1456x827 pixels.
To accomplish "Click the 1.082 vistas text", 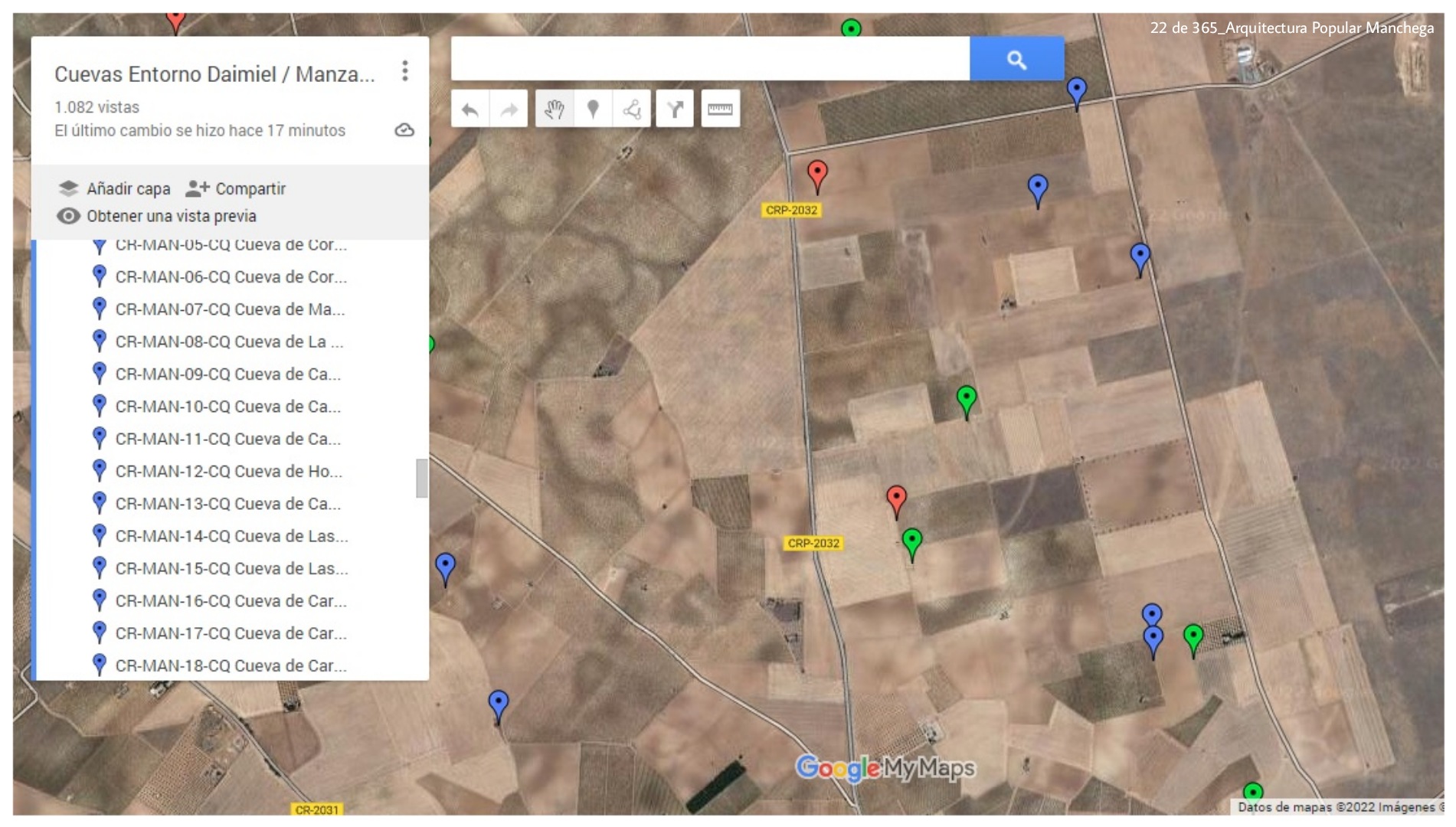I will pyautogui.click(x=97, y=107).
